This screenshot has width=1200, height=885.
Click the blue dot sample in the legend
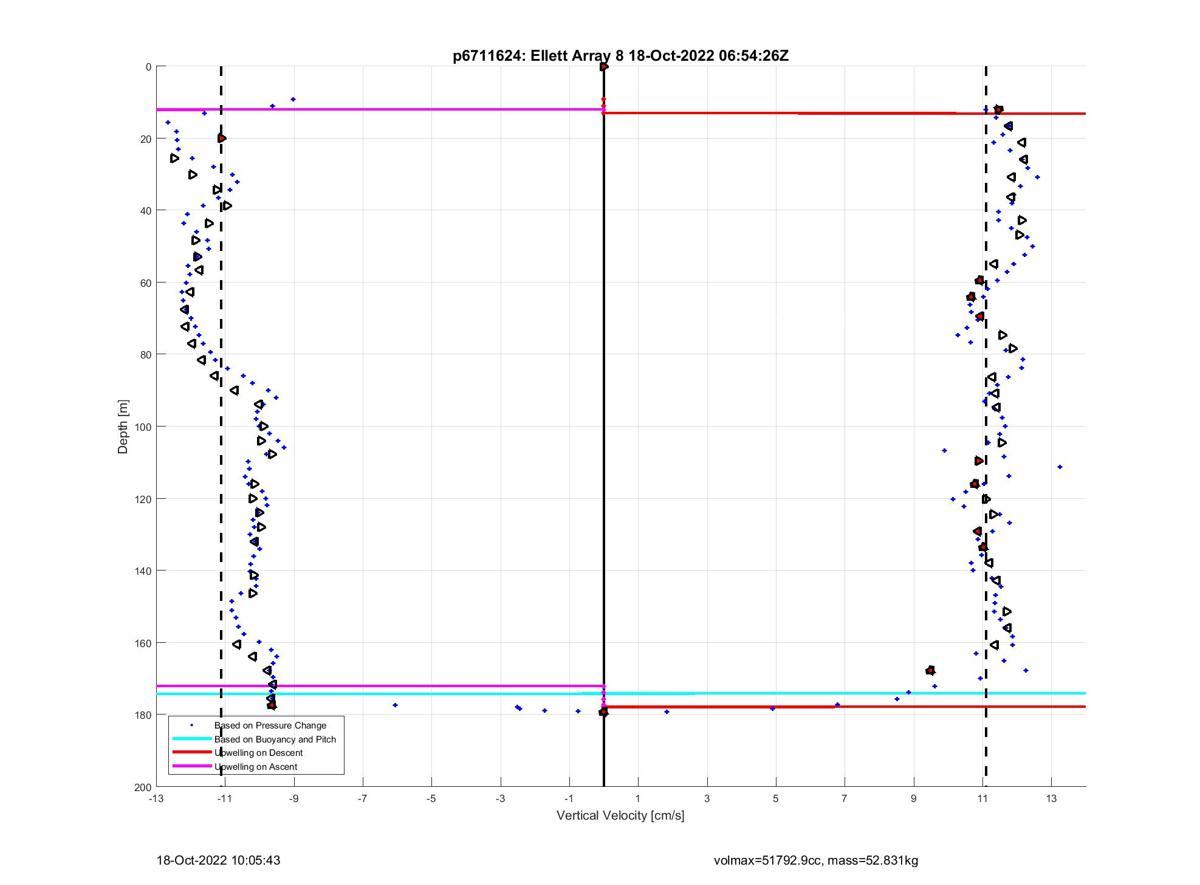[x=191, y=724]
